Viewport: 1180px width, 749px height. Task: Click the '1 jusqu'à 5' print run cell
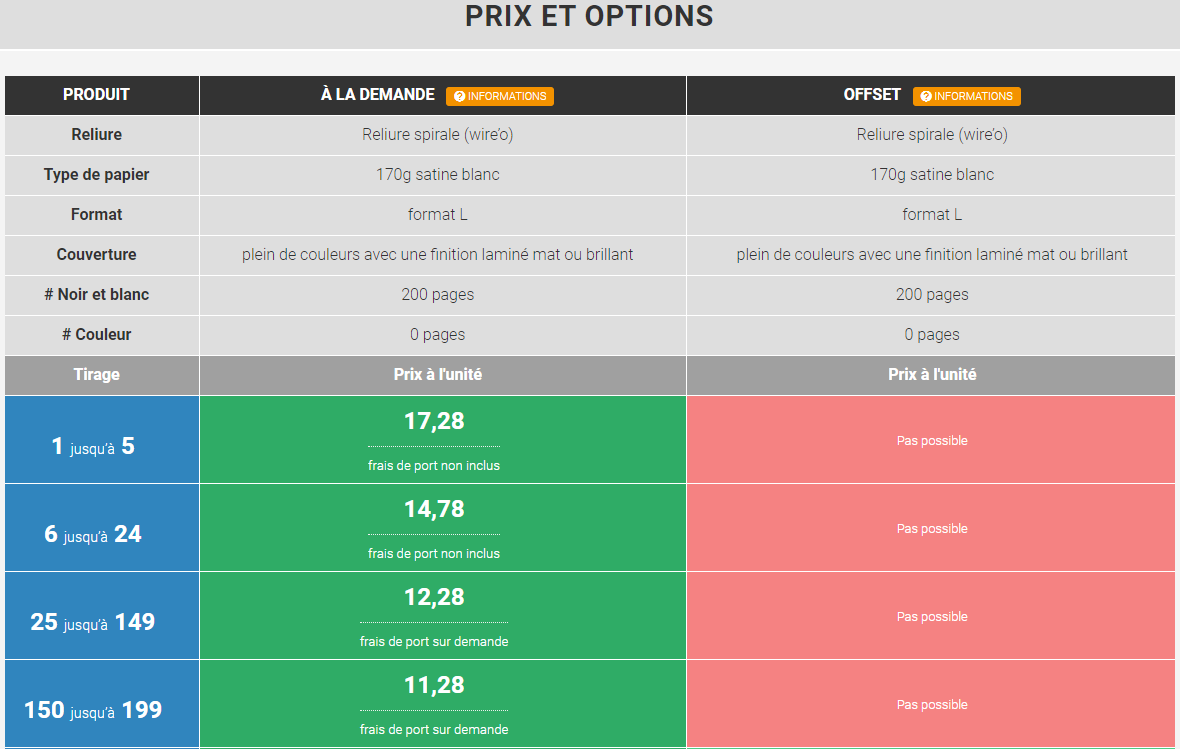click(93, 446)
